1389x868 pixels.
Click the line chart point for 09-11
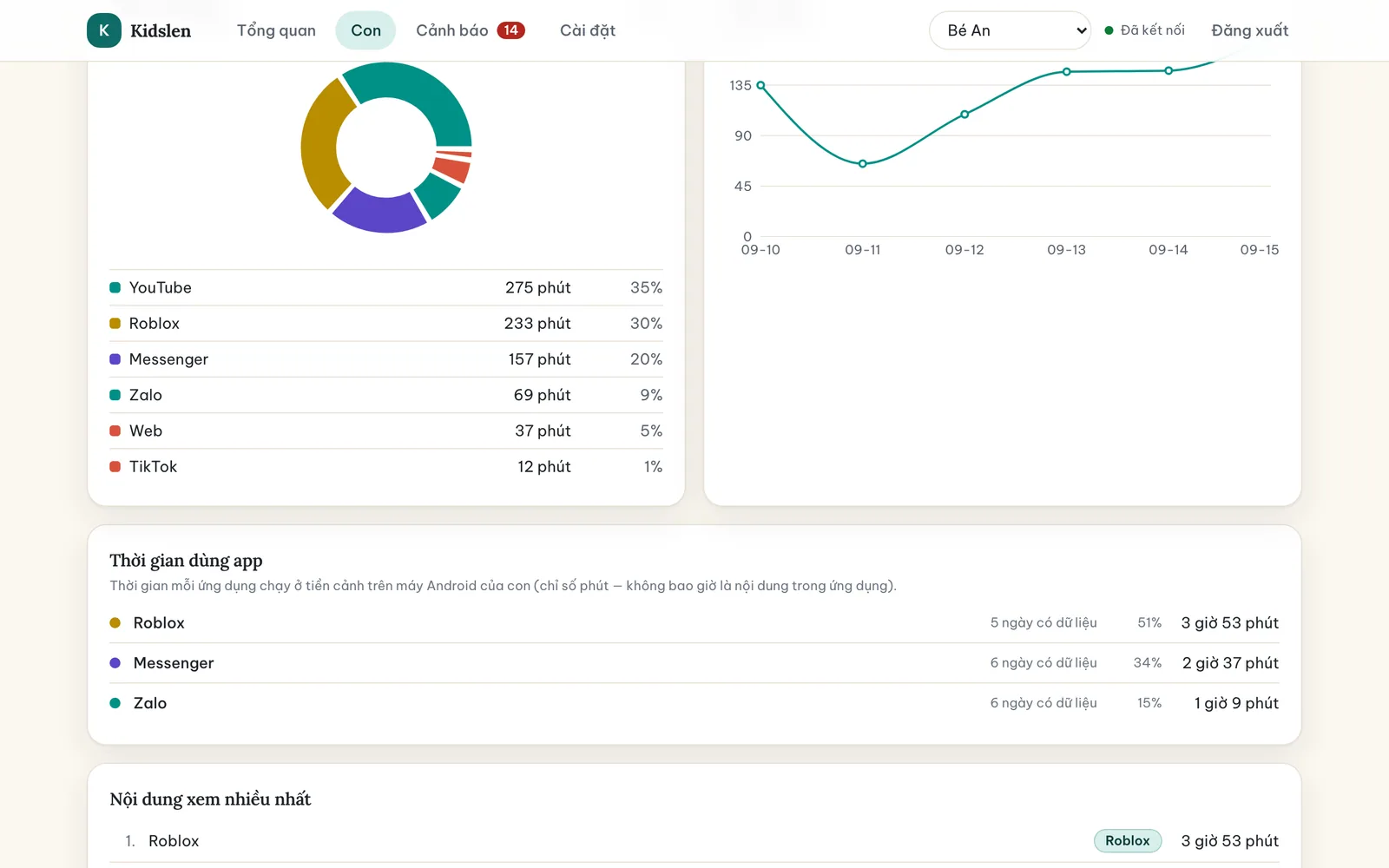pos(862,163)
